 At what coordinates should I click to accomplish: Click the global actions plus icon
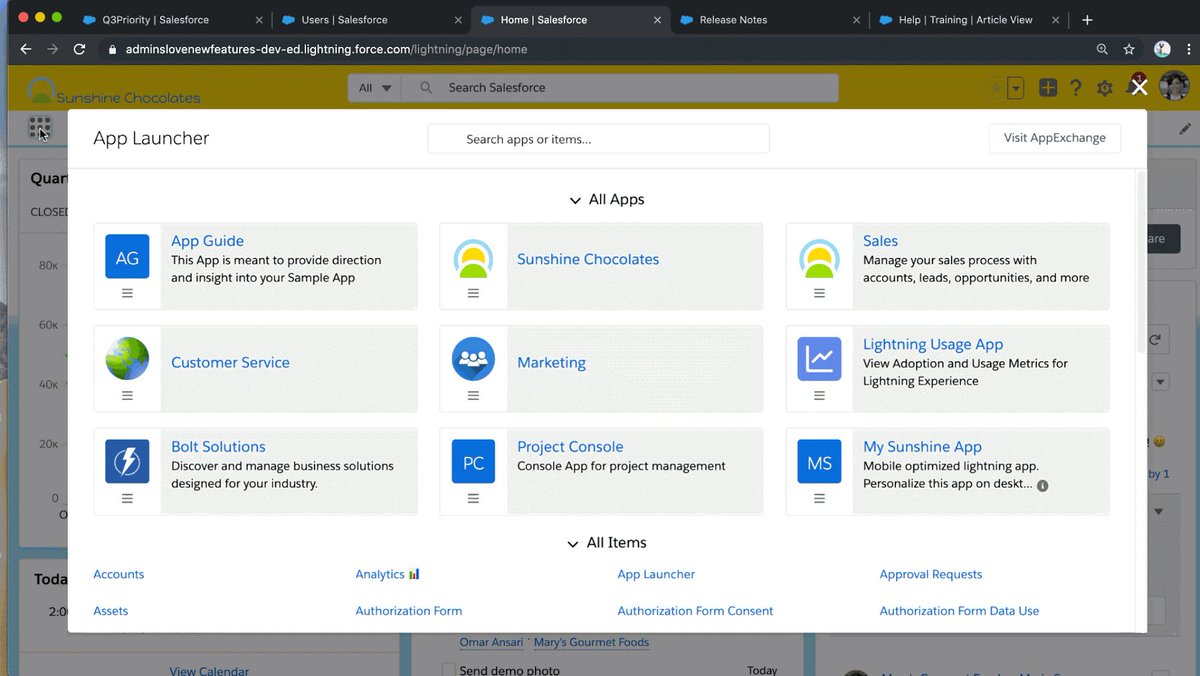click(1047, 88)
